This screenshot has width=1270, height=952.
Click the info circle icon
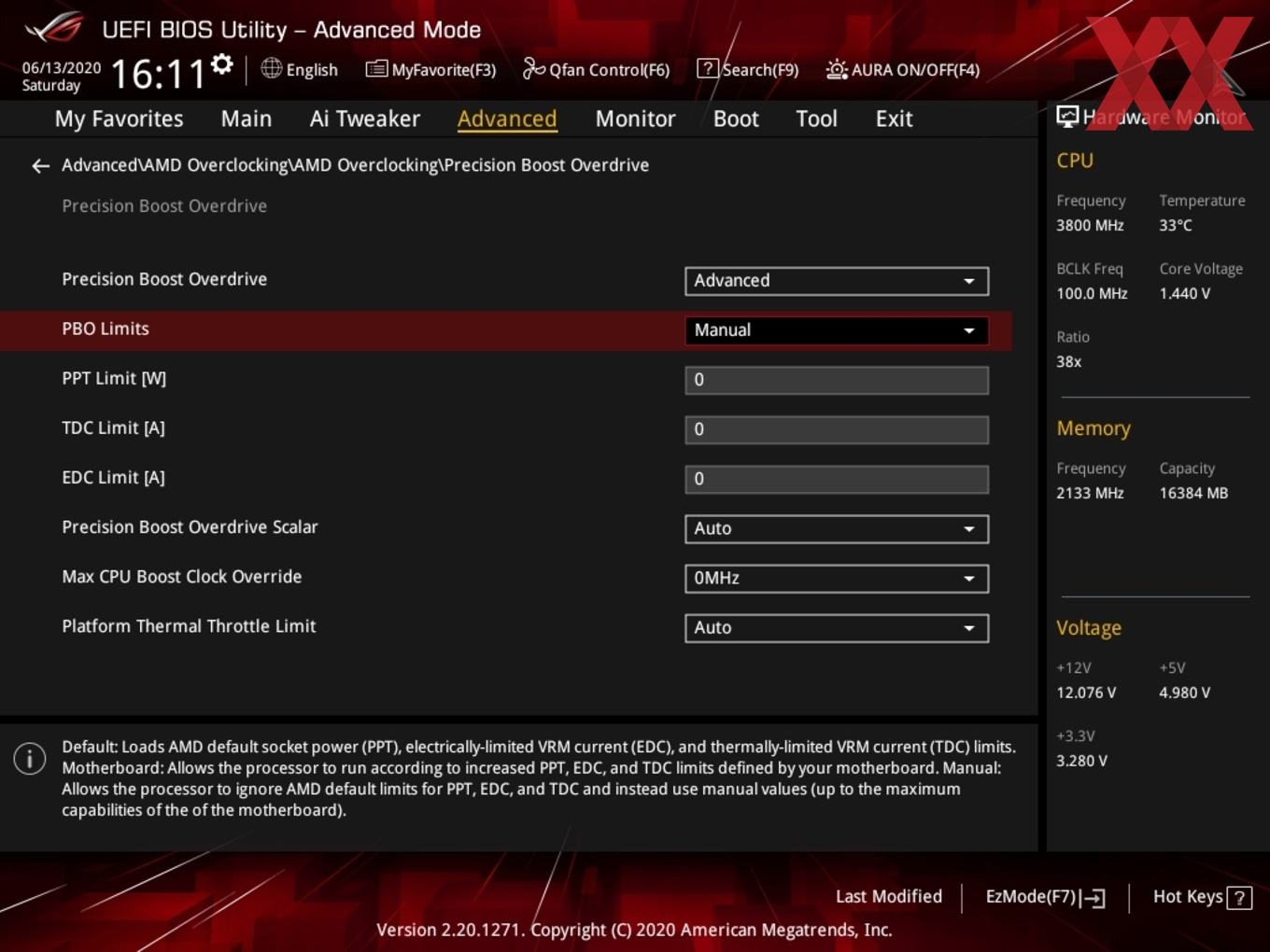(30, 759)
